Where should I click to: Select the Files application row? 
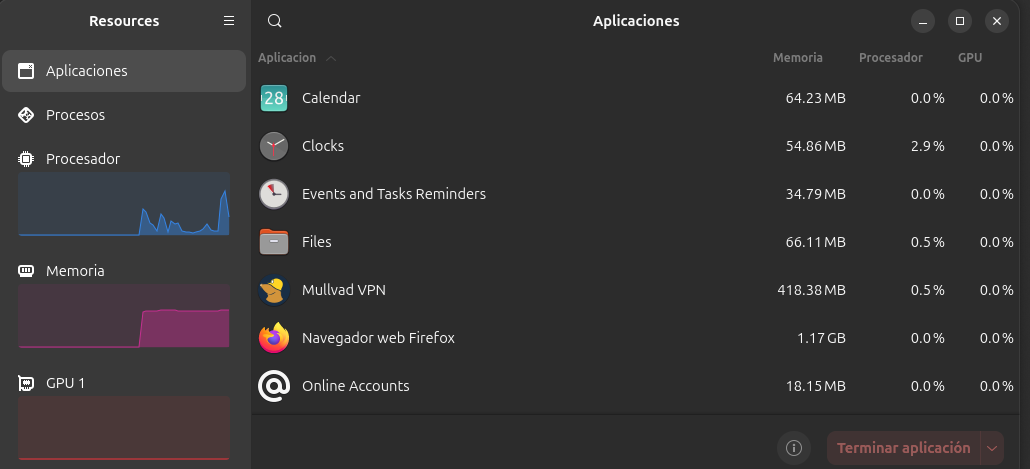click(x=637, y=242)
